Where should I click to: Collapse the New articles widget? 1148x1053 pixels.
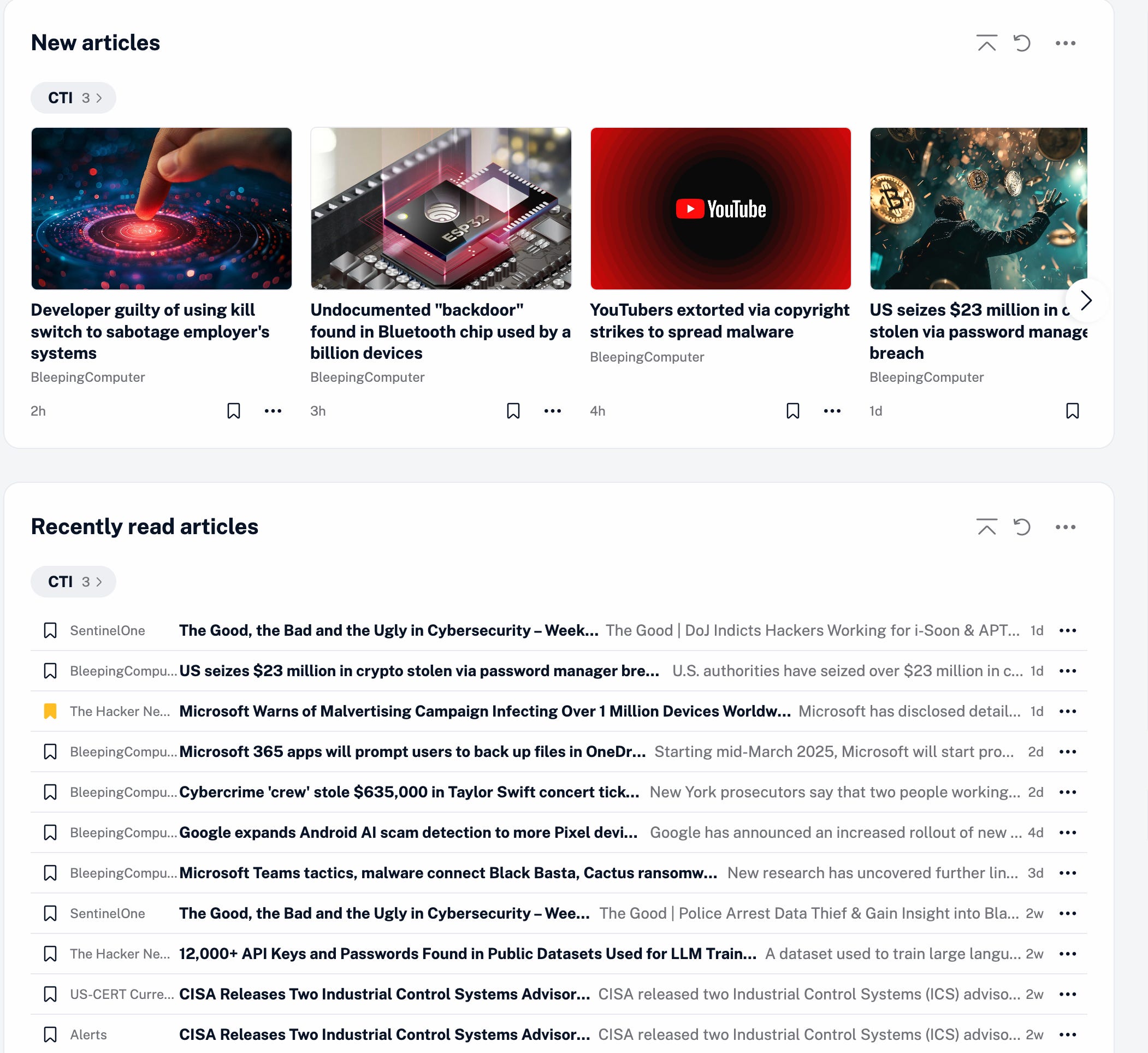click(x=987, y=43)
